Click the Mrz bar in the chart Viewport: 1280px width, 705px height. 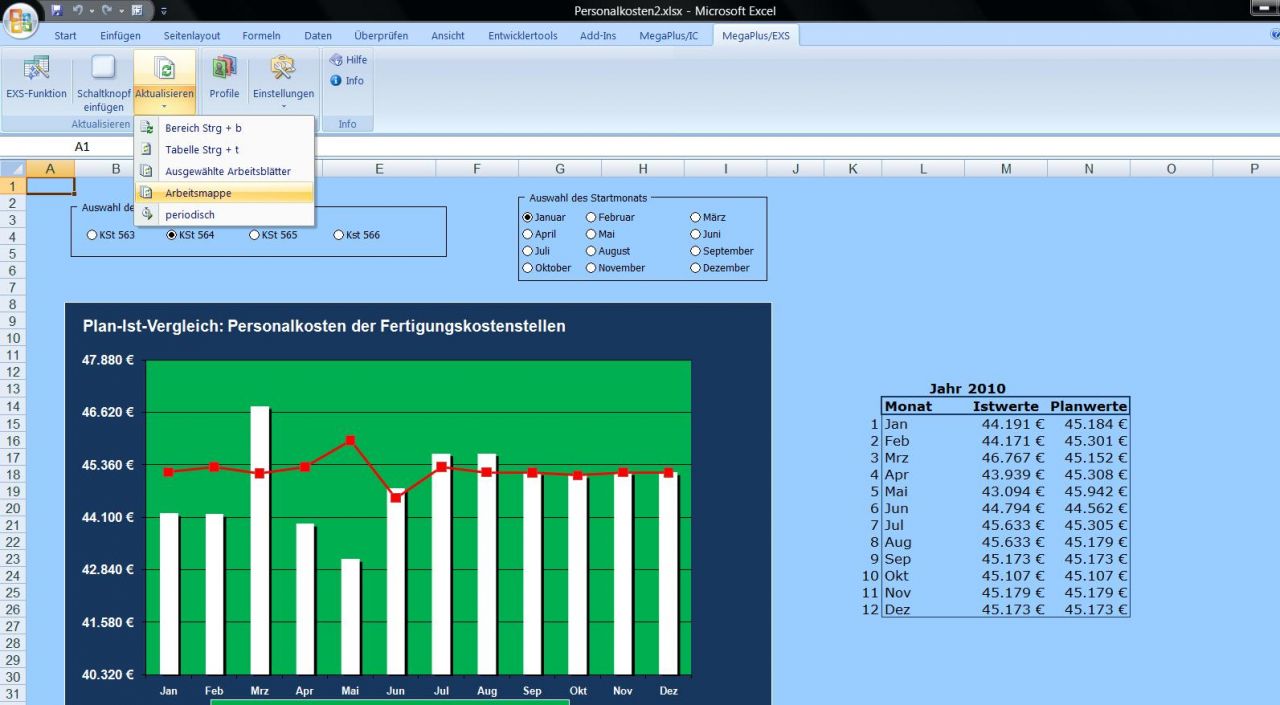click(x=259, y=540)
